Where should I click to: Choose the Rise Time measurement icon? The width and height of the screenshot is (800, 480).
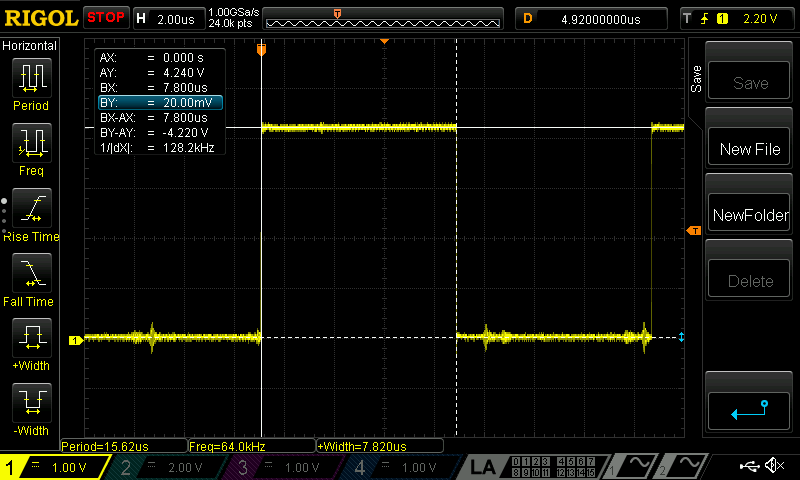pos(31,209)
